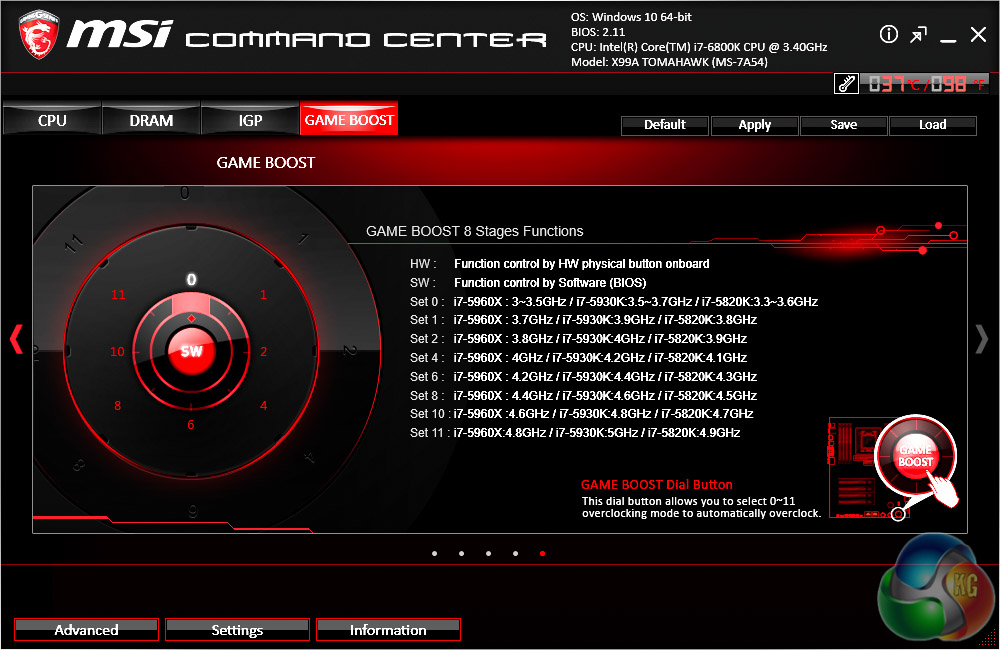Go to previous page with left arrow
The height and width of the screenshot is (650, 1000).
pyautogui.click(x=17, y=339)
